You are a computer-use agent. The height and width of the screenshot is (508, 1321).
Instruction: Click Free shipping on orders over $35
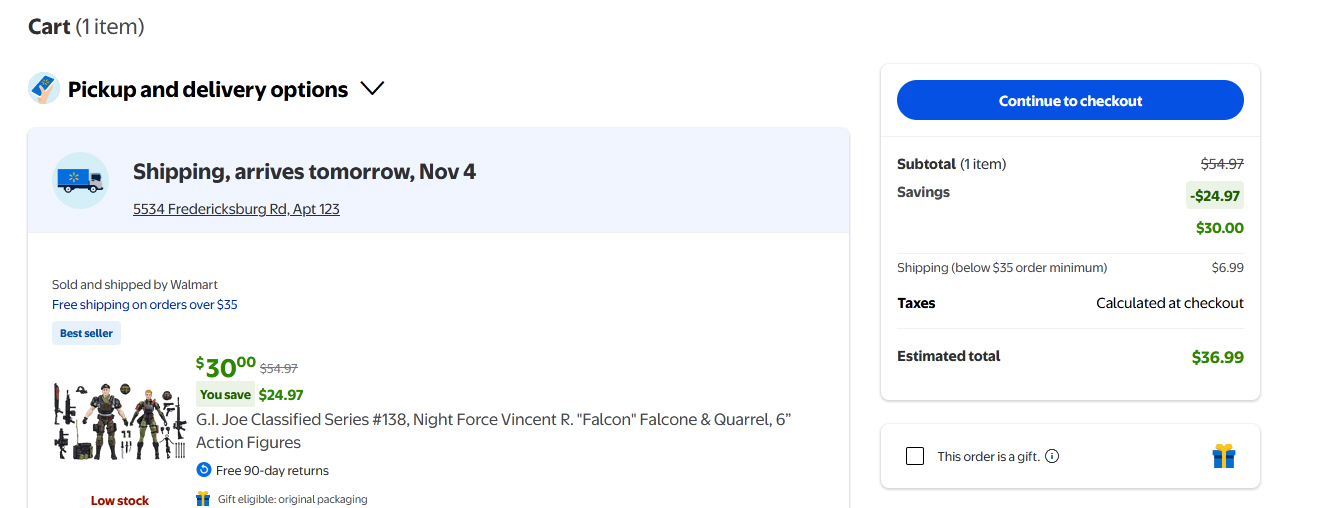coord(145,304)
